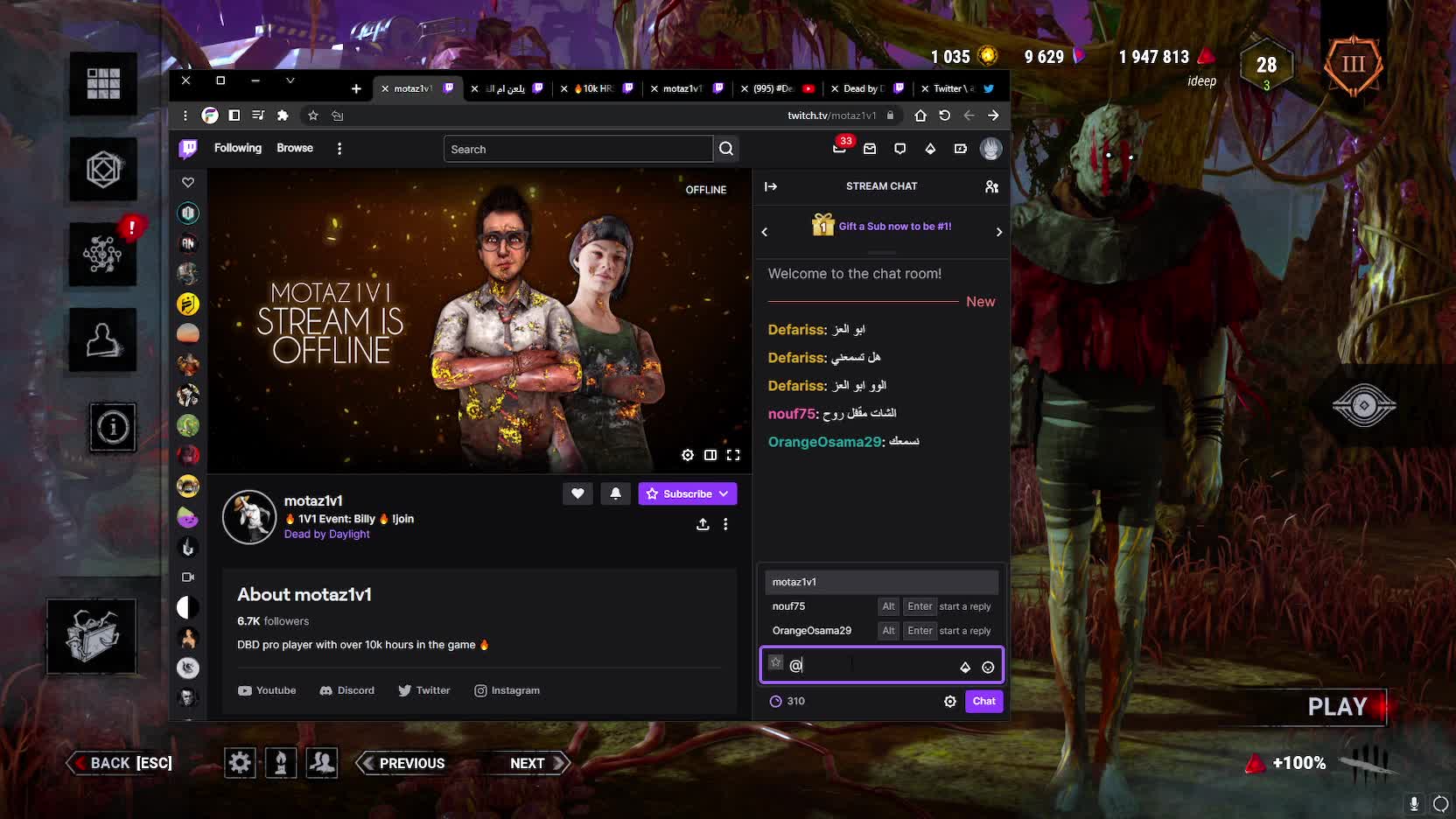Screen dimensions: 1456x819
Task: Open the game settings gear near BACK
Action: point(240,763)
